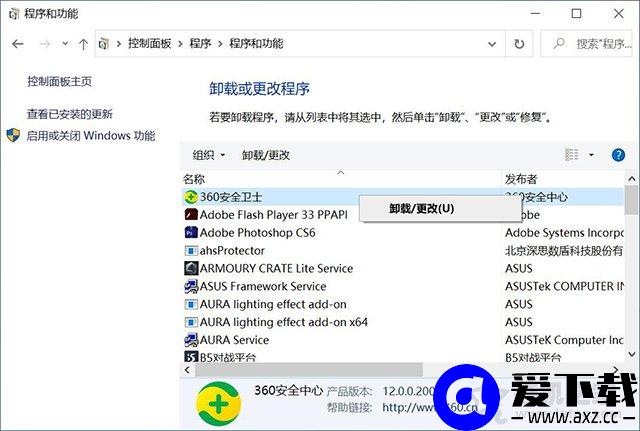Screen dimensions: 640x431
Task: Click publisher ASUSTek COMPUTER cell
Action: [564, 287]
